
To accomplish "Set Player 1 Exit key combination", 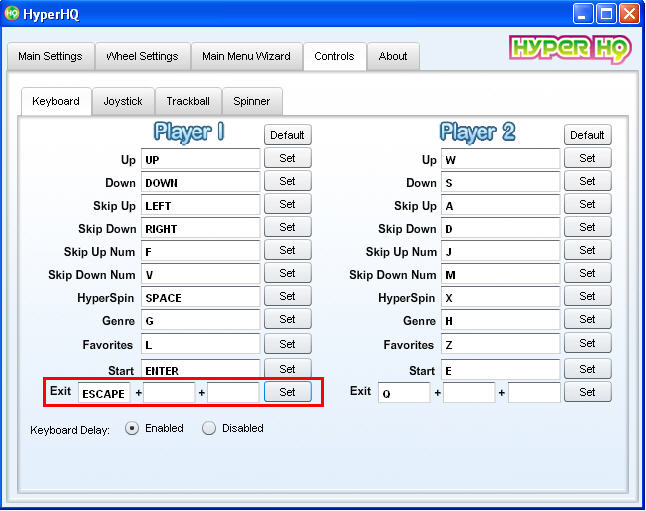I will tap(287, 392).
